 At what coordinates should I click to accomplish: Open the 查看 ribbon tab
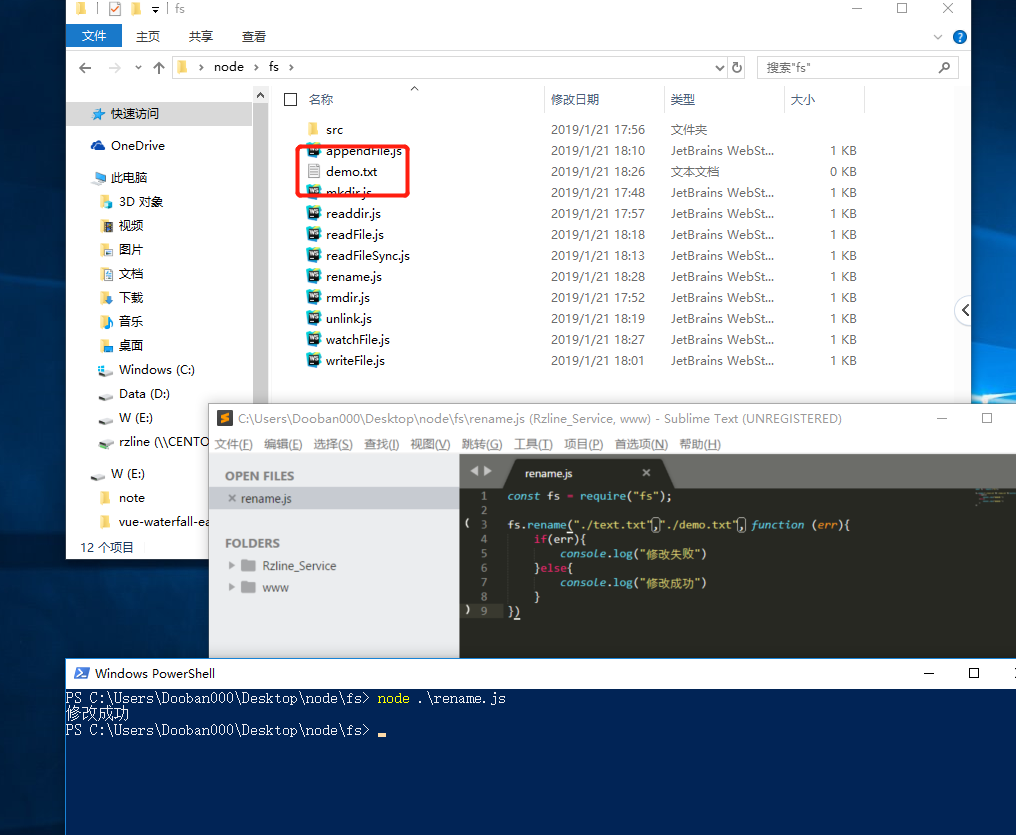click(253, 36)
